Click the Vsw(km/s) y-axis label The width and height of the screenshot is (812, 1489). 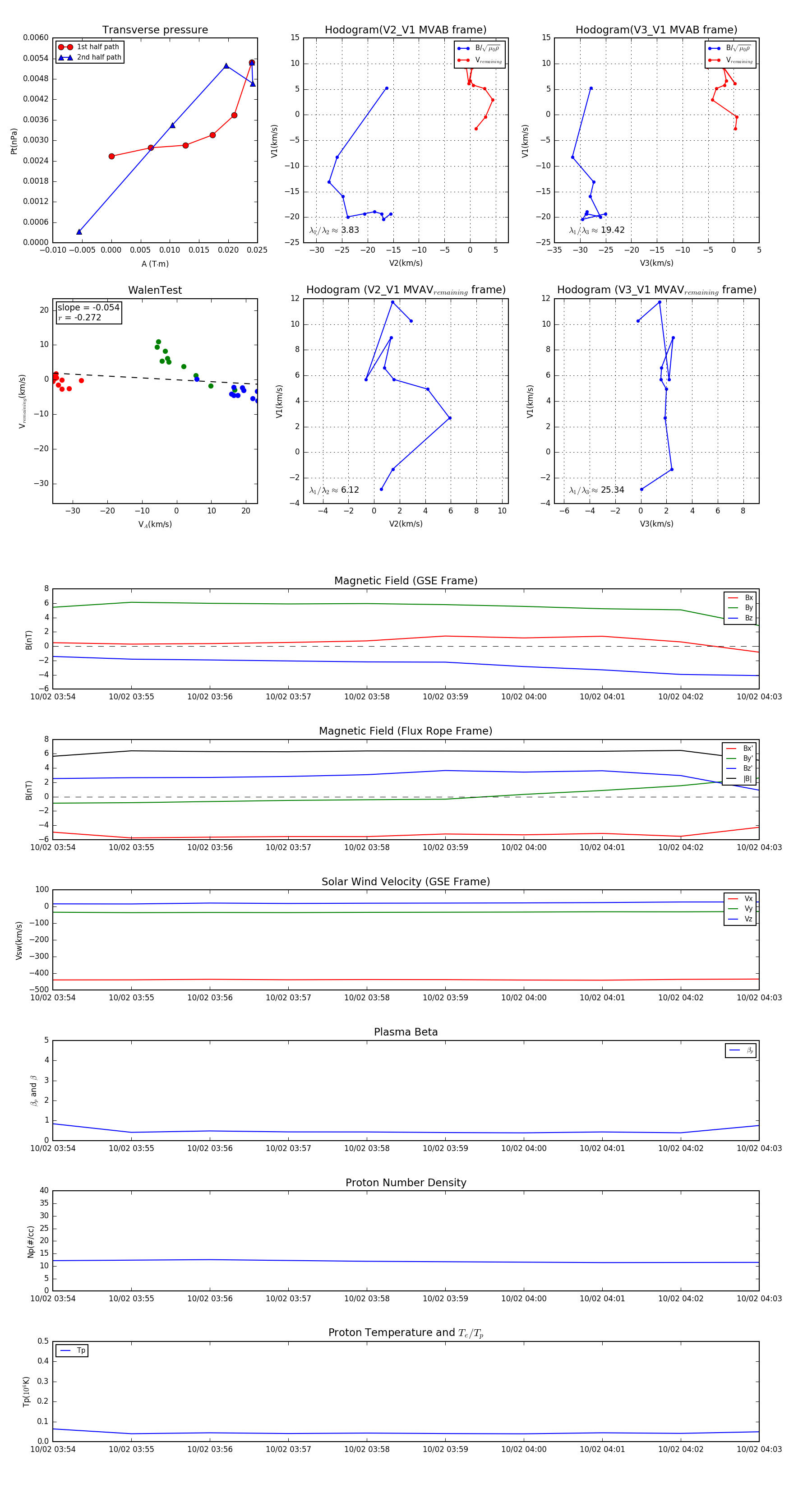point(18,940)
